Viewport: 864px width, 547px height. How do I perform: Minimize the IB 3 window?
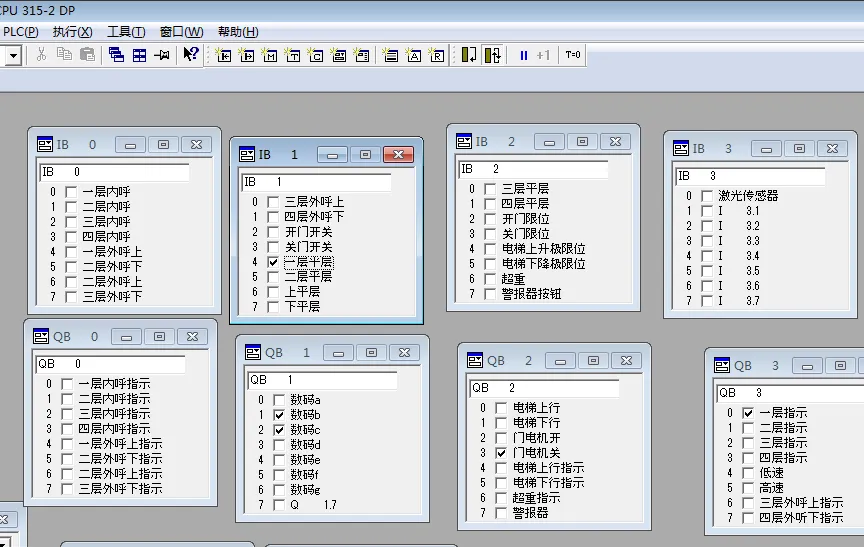(x=766, y=149)
